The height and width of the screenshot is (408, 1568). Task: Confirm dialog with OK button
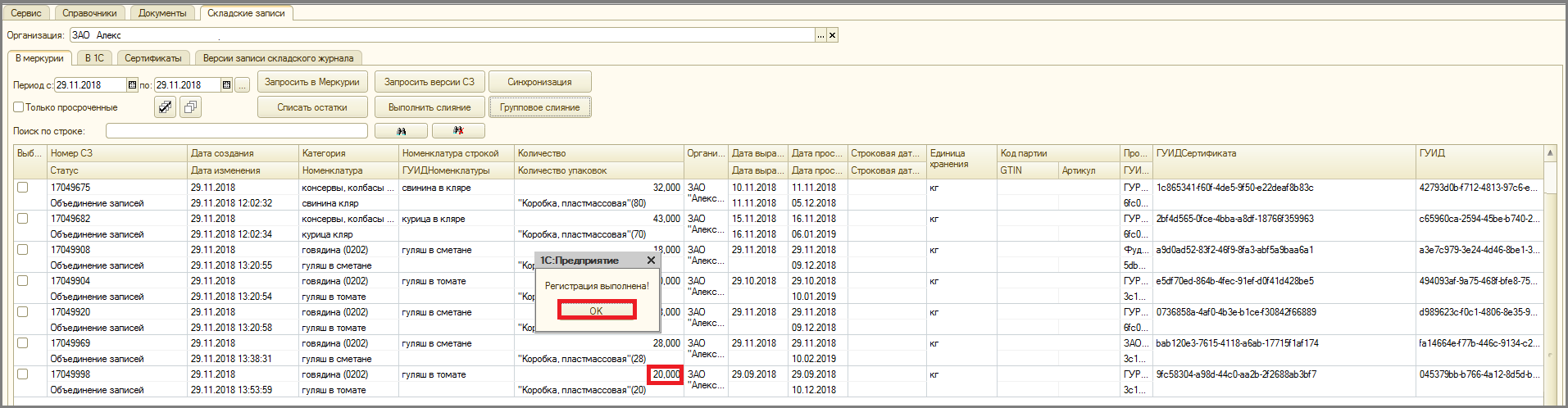[x=596, y=311]
